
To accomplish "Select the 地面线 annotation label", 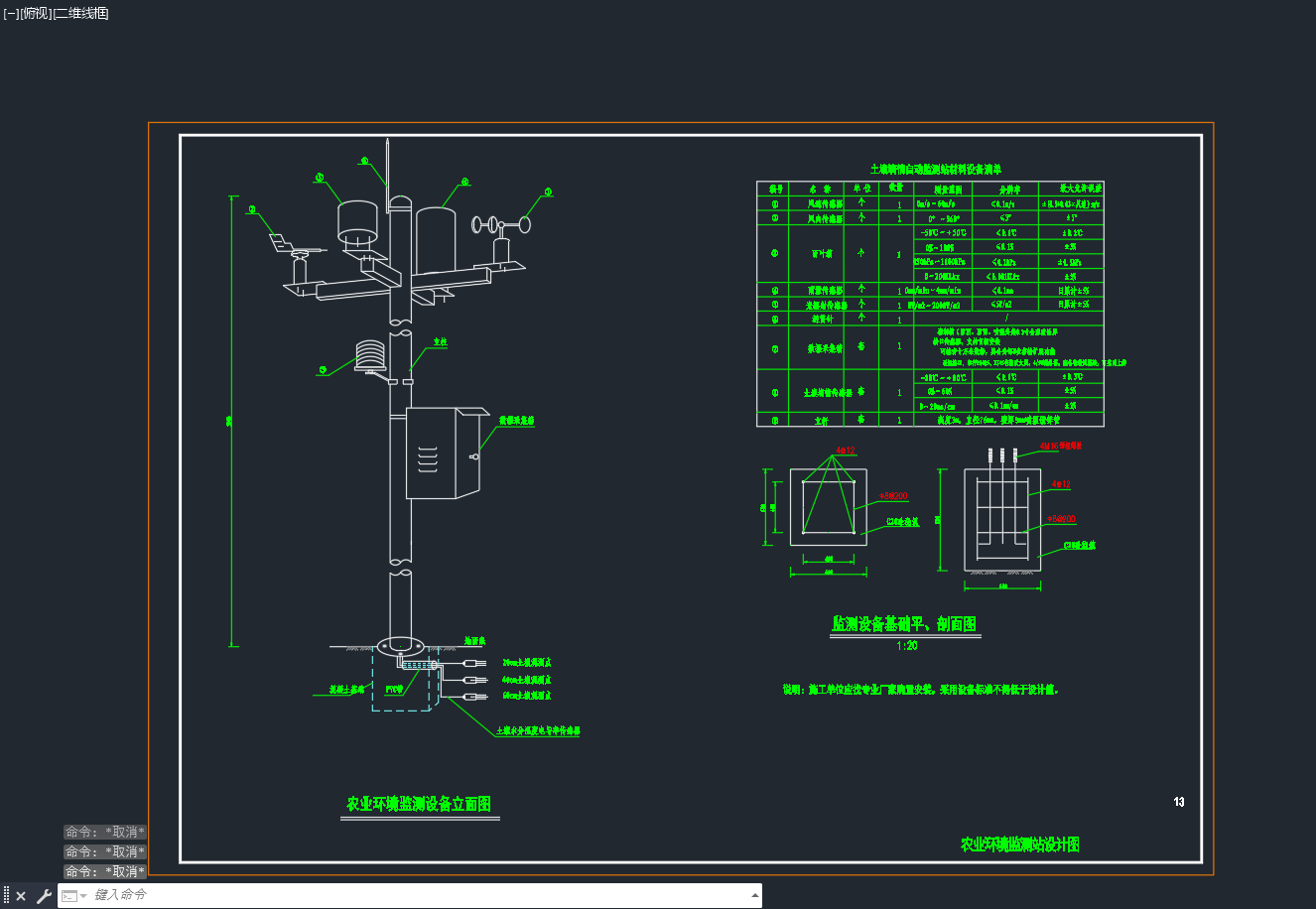I will (474, 641).
